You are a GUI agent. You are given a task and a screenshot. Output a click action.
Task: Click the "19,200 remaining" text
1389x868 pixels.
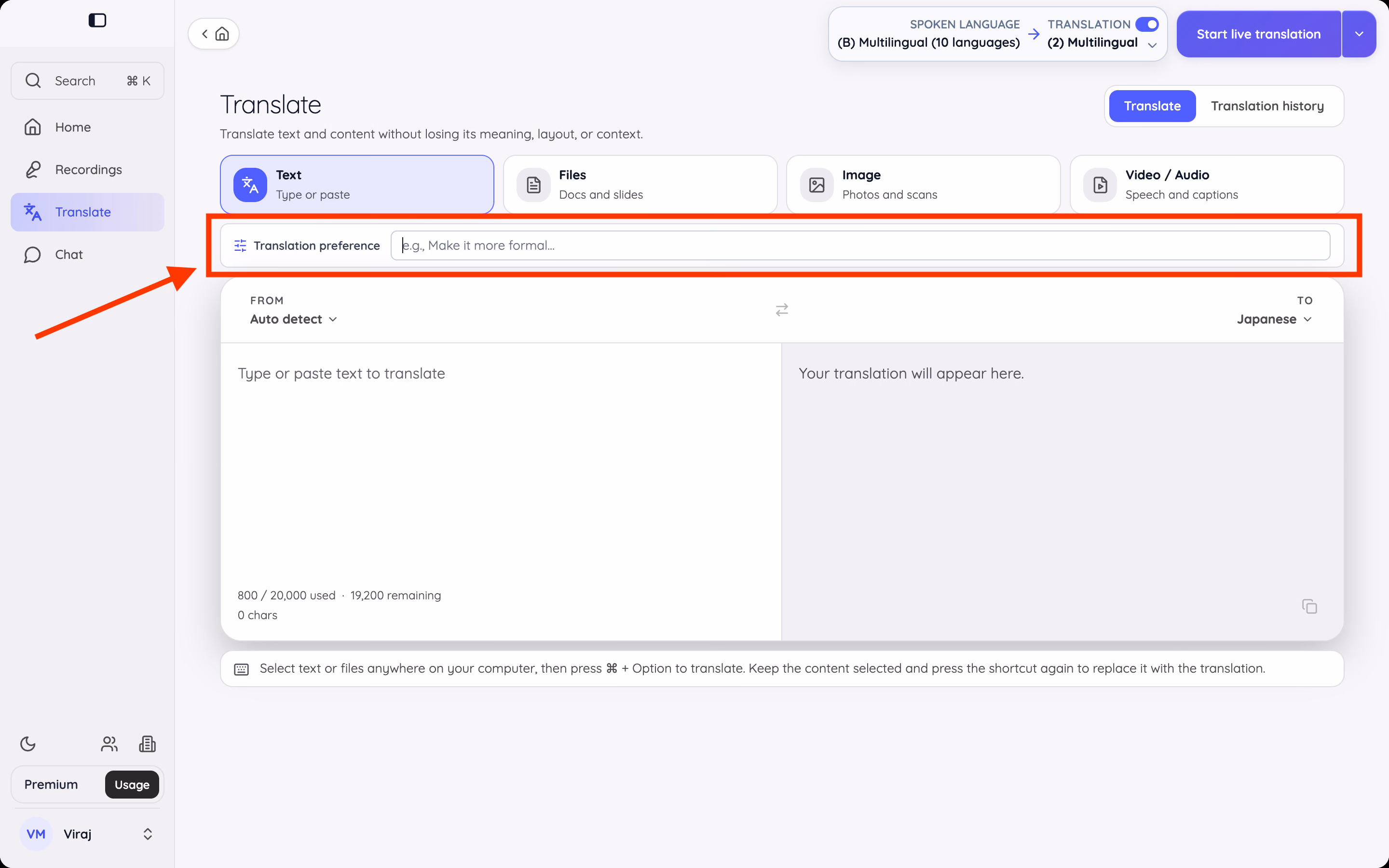pos(395,596)
